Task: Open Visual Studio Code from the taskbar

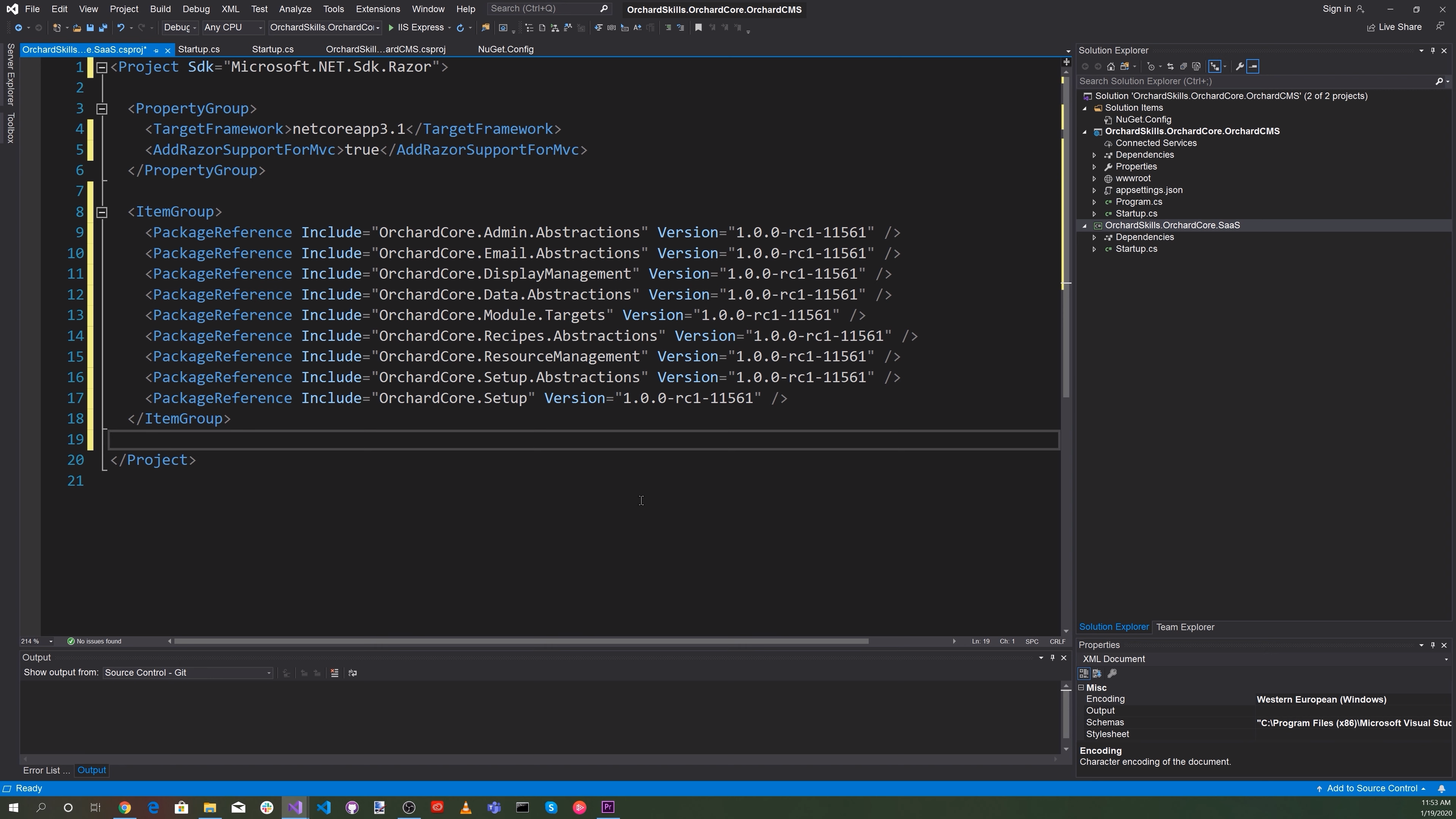Action: tap(323, 808)
